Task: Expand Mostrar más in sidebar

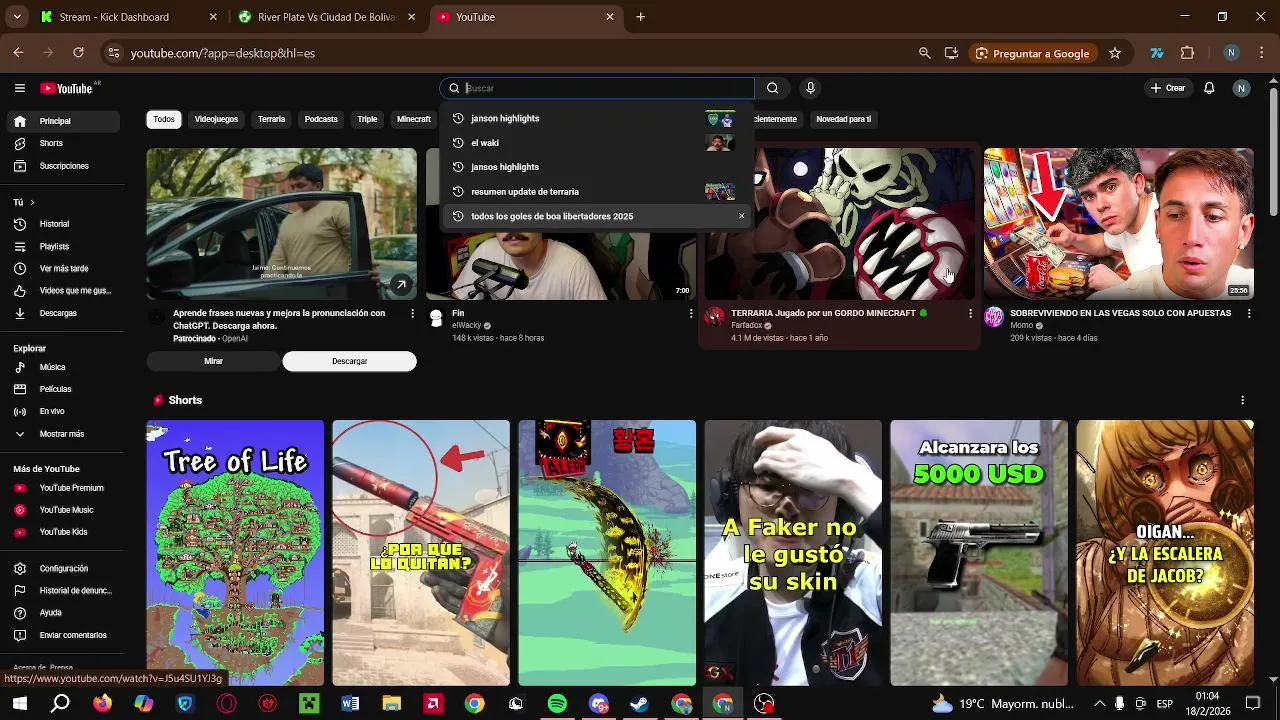Action: pos(65,434)
